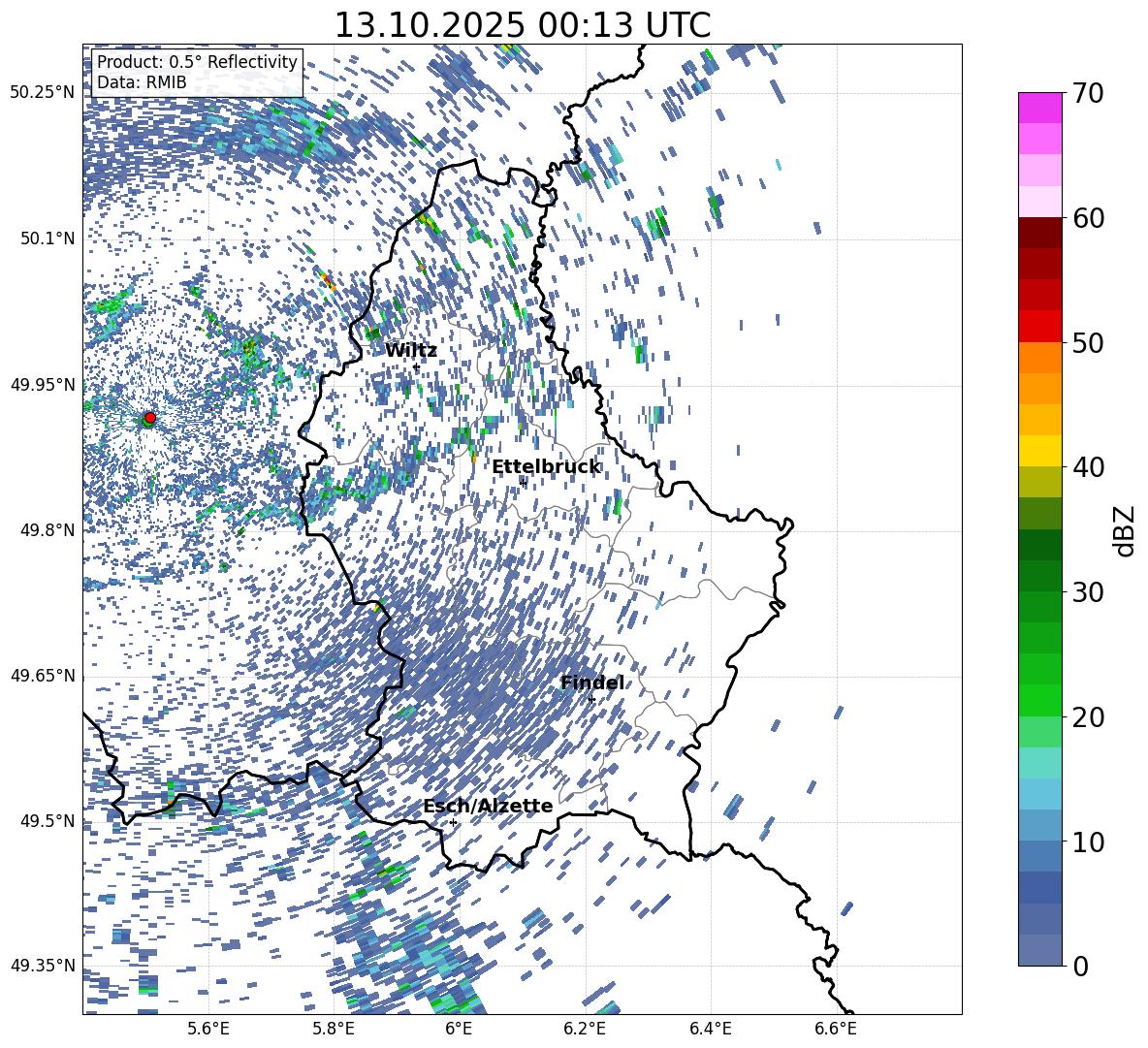The image size is (1148, 1048).
Task: Click the 20 colorbar tick label
Action: point(1088,717)
